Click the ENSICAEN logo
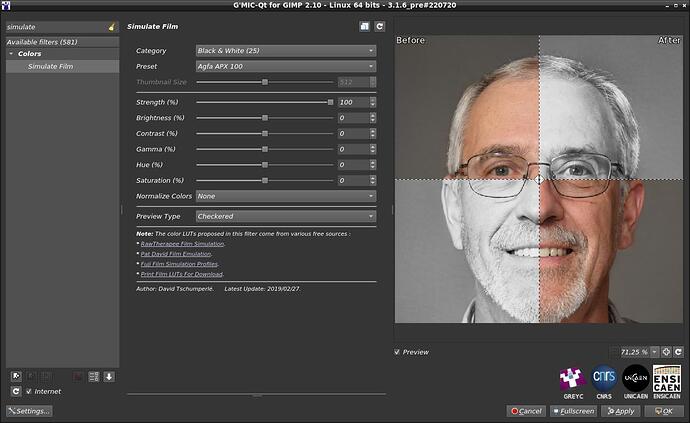Viewport: 690px width, 423px height. point(667,379)
